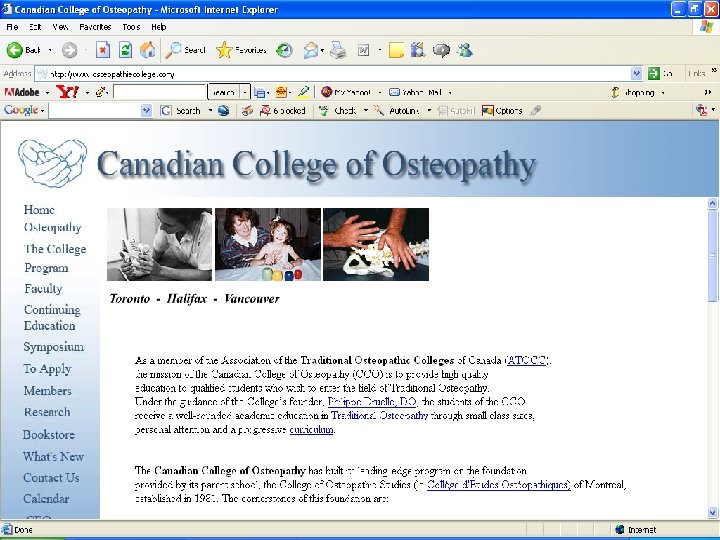The image size is (720, 540).
Task: Click in the address bar URL field
Action: (x=333, y=73)
